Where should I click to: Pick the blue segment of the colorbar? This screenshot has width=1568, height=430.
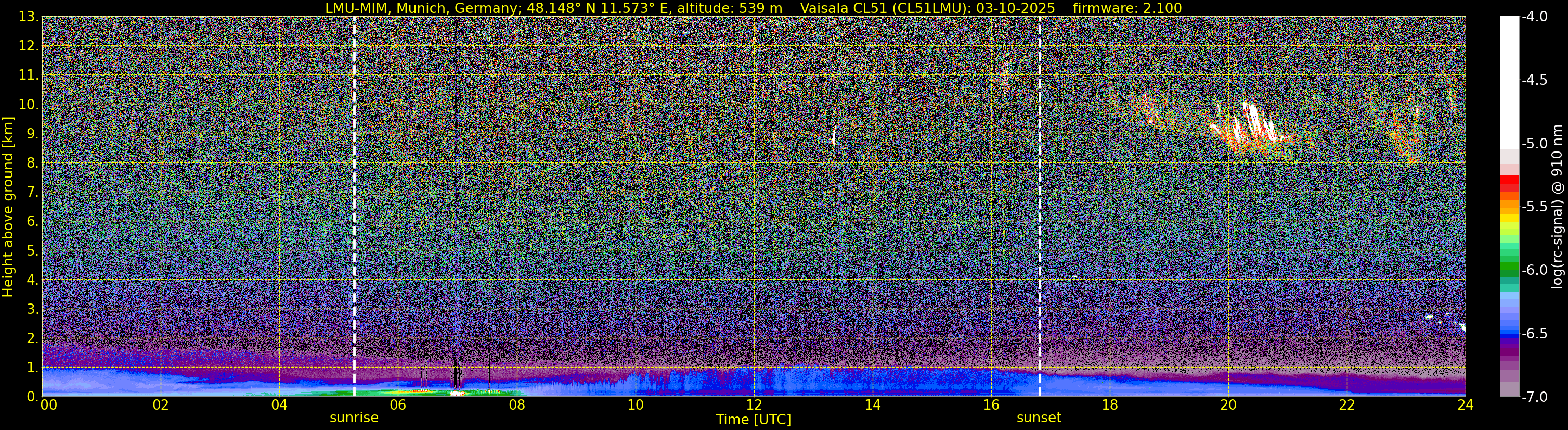pos(1509,333)
